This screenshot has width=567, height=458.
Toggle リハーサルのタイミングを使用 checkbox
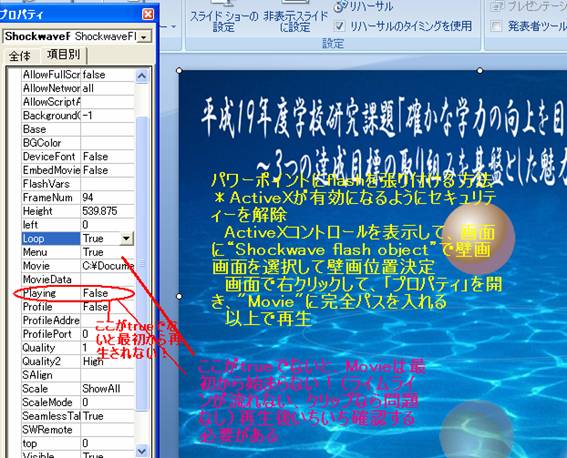[x=340, y=26]
